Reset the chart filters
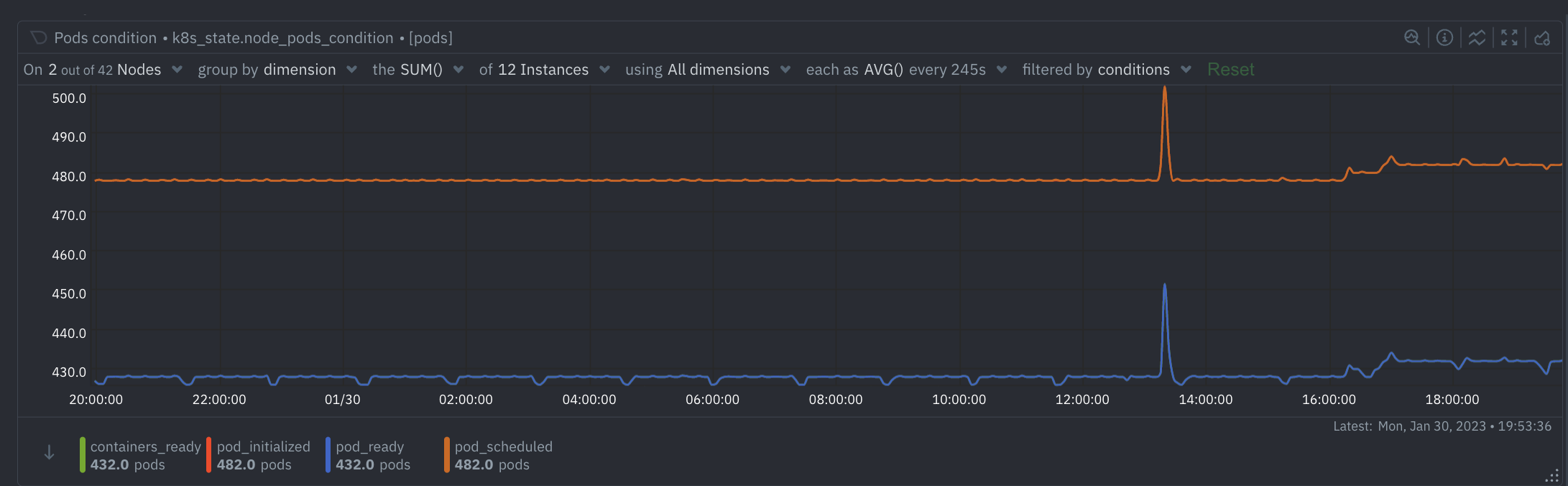Image resolution: width=1568 pixels, height=486 pixels. [x=1230, y=70]
